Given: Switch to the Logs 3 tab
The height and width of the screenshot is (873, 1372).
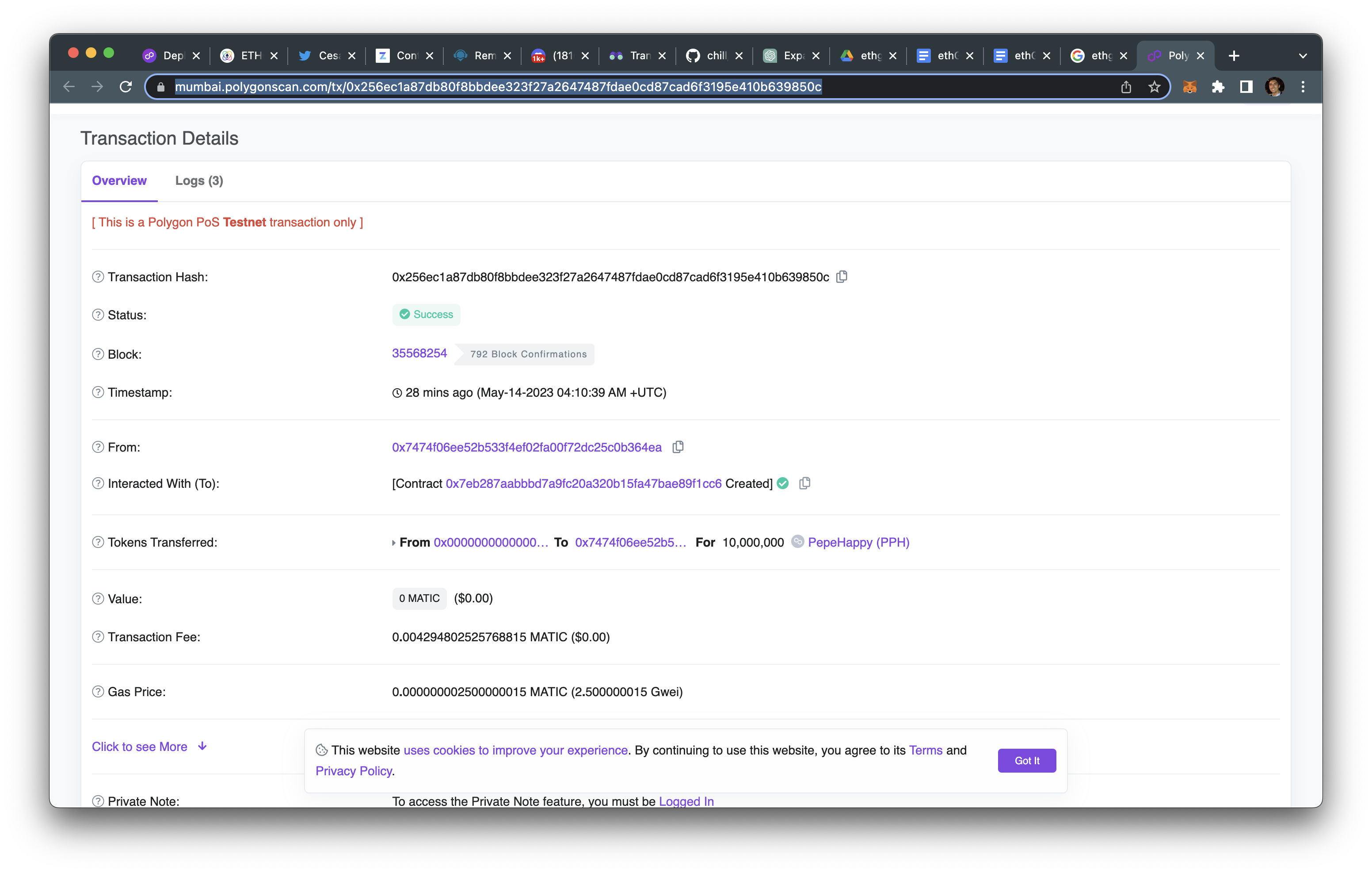Looking at the screenshot, I should (x=199, y=180).
